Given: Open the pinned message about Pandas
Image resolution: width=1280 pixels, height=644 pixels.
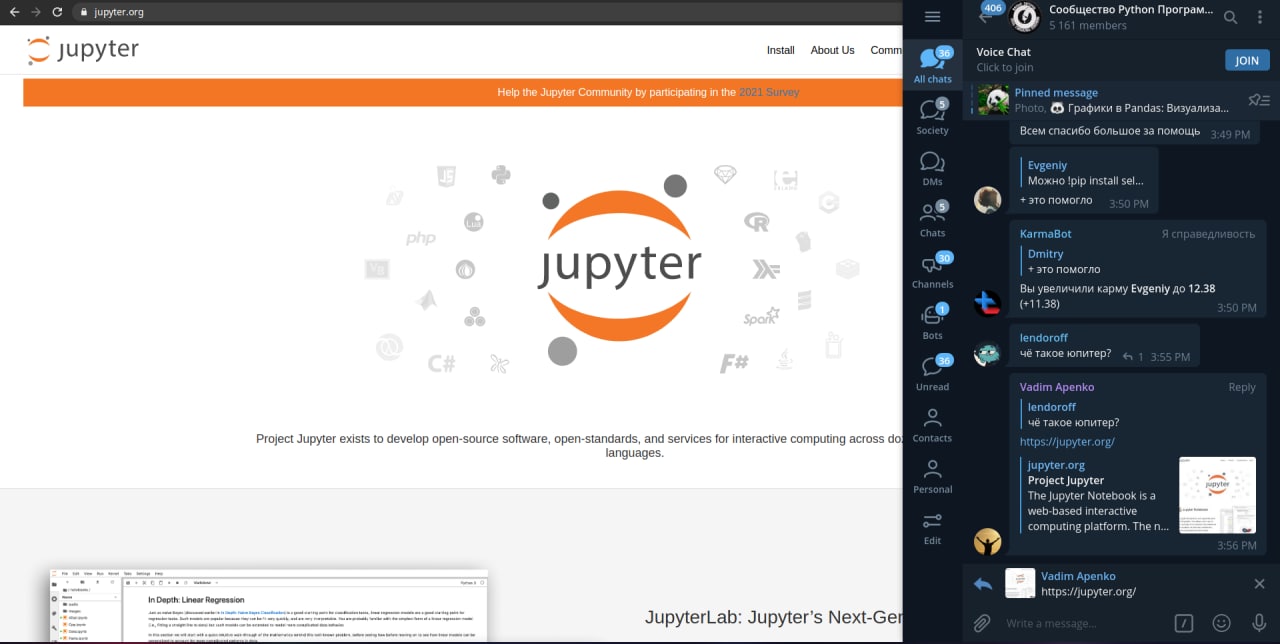Looking at the screenshot, I should click(x=1123, y=100).
